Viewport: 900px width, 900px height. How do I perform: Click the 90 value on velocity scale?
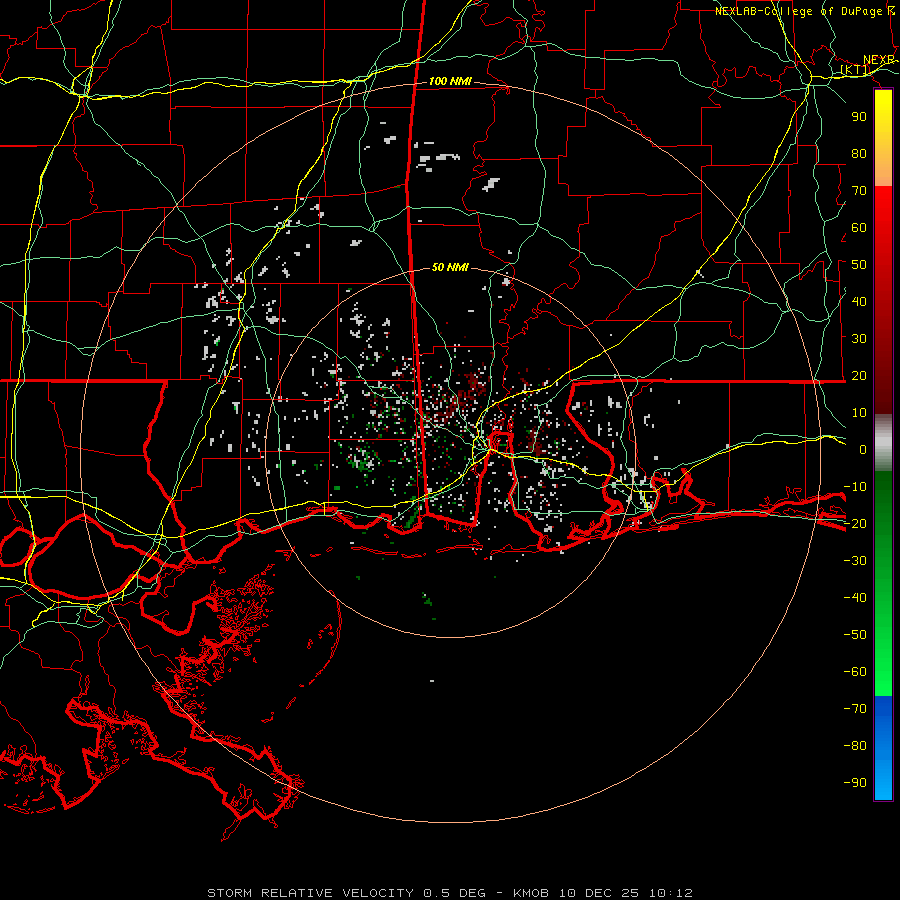(x=859, y=117)
